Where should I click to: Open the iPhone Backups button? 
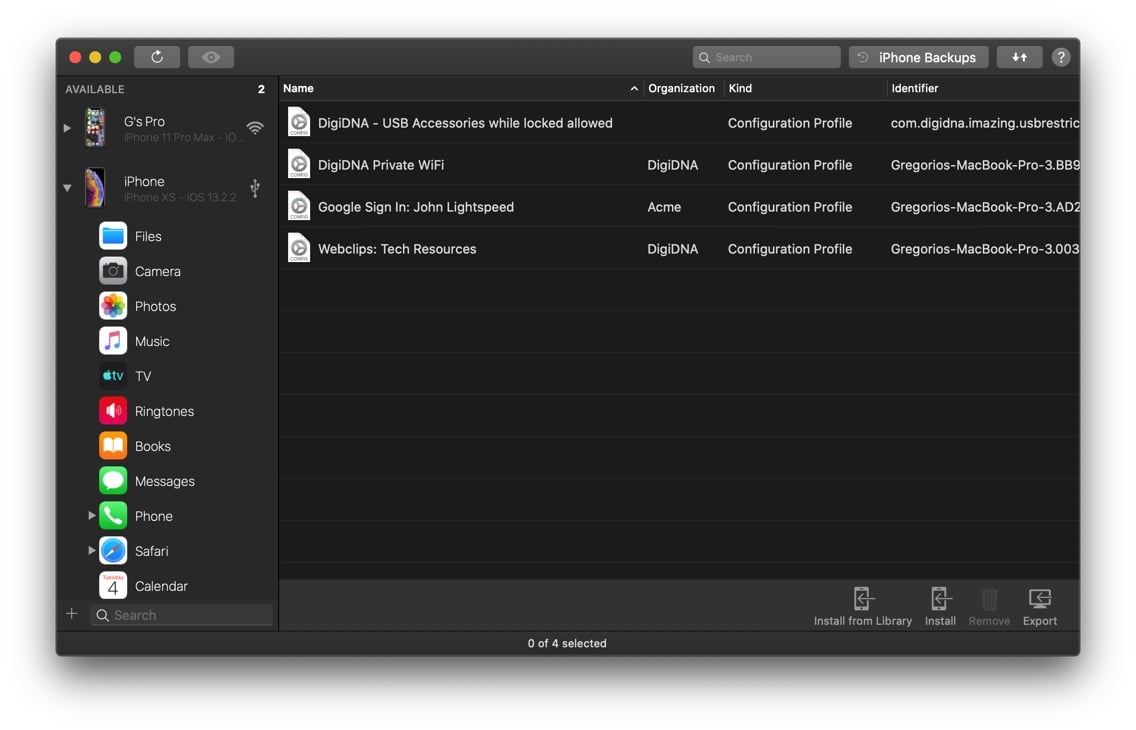(x=919, y=57)
